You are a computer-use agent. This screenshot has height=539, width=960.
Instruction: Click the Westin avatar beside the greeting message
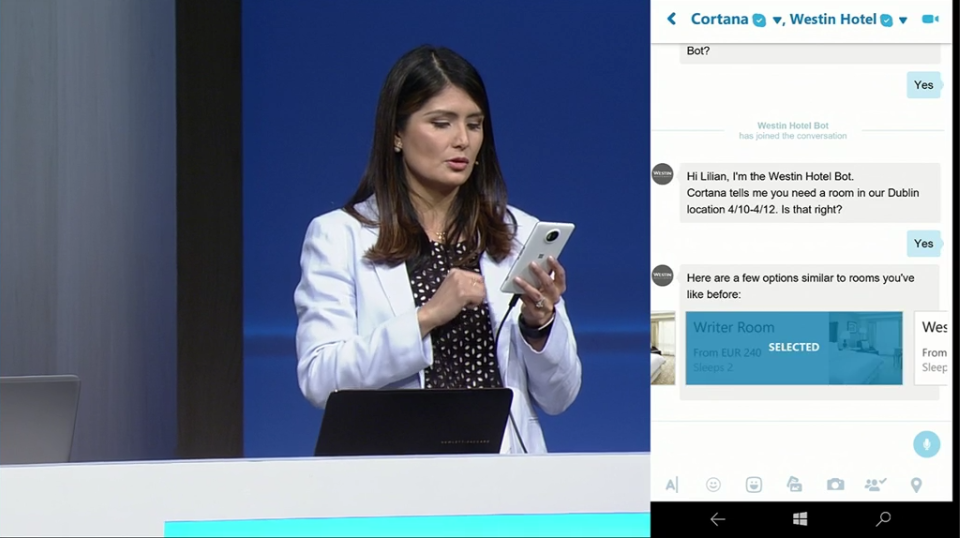662,174
